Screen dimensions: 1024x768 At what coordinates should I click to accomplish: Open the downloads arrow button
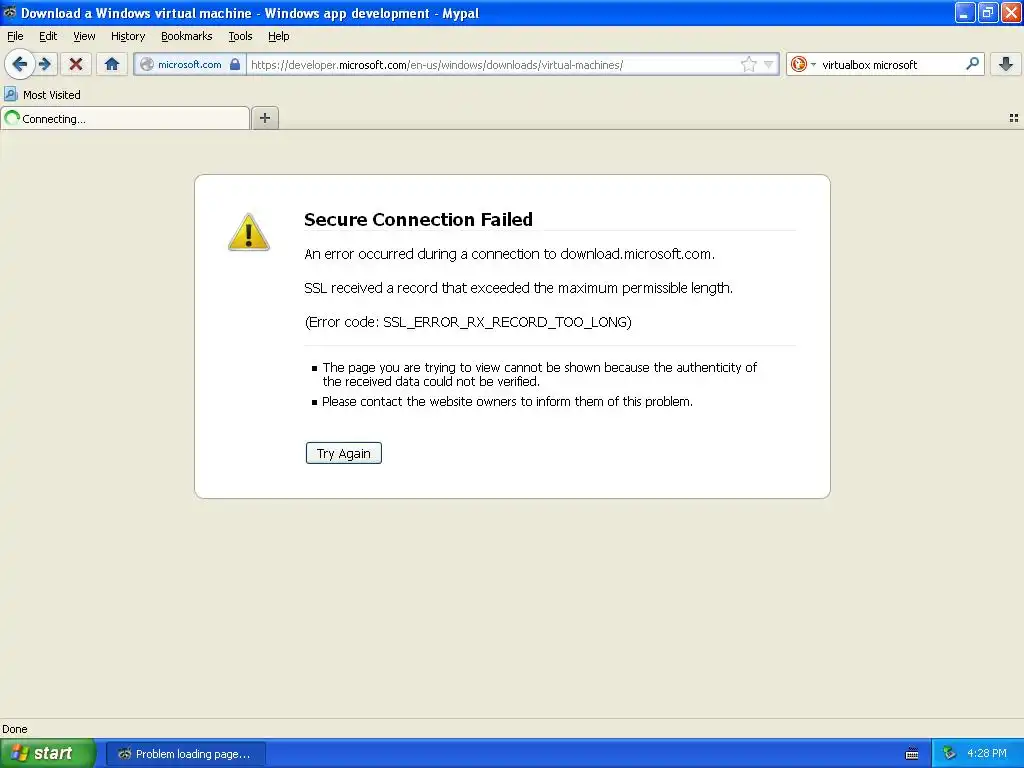[x=1005, y=64]
